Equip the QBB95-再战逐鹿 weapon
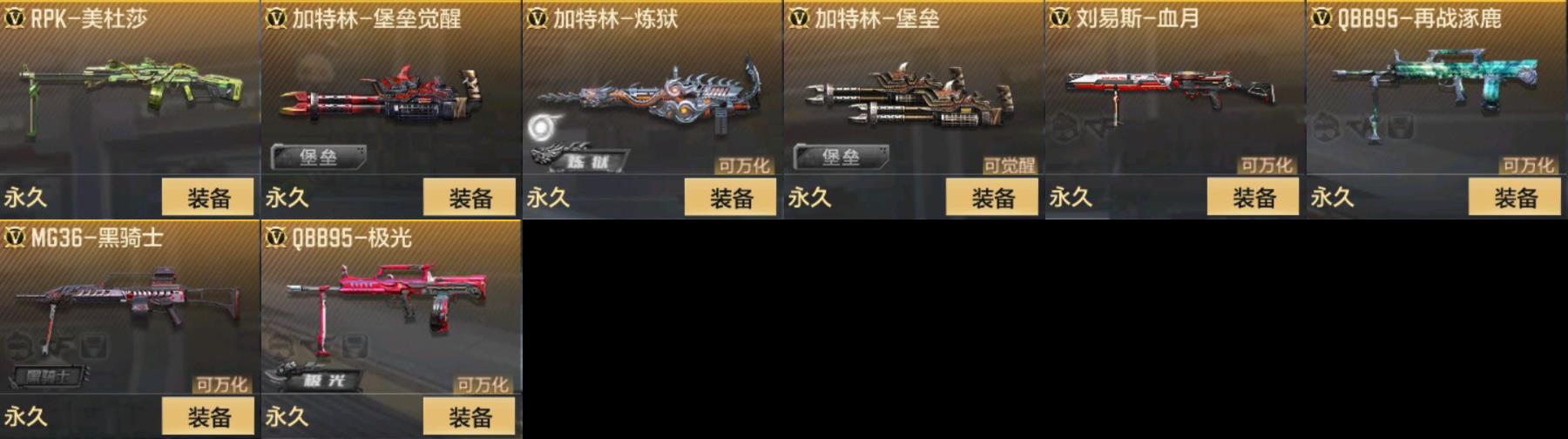Image resolution: width=1568 pixels, height=439 pixels. (1515, 198)
